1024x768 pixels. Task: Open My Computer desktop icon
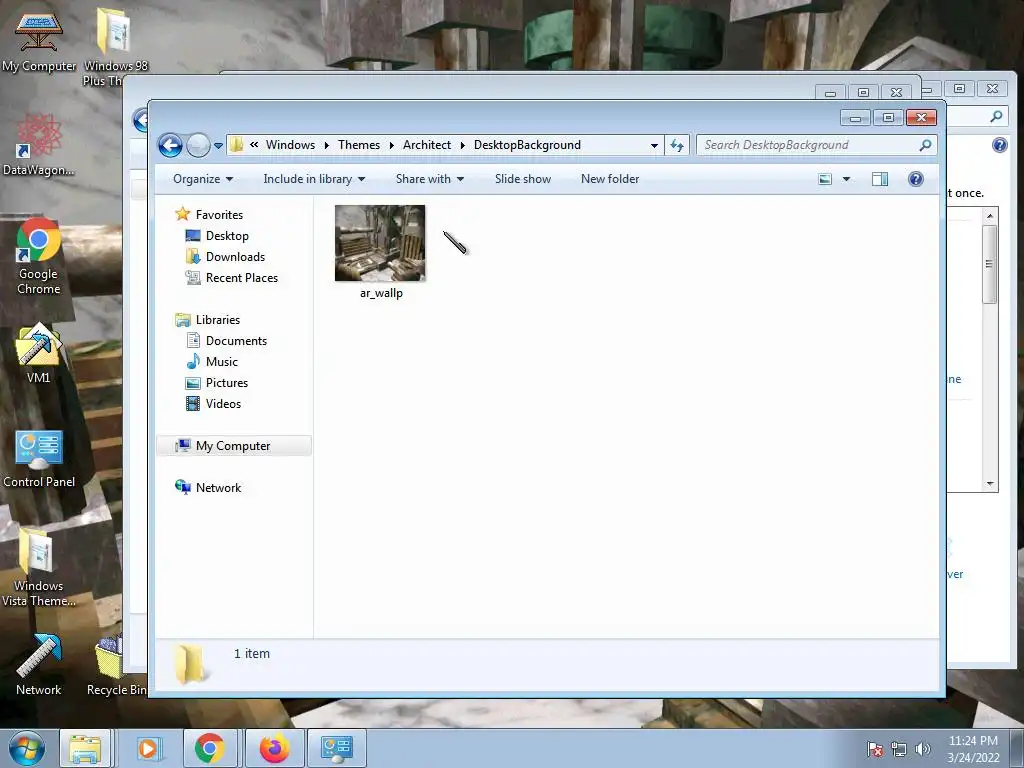tap(39, 40)
